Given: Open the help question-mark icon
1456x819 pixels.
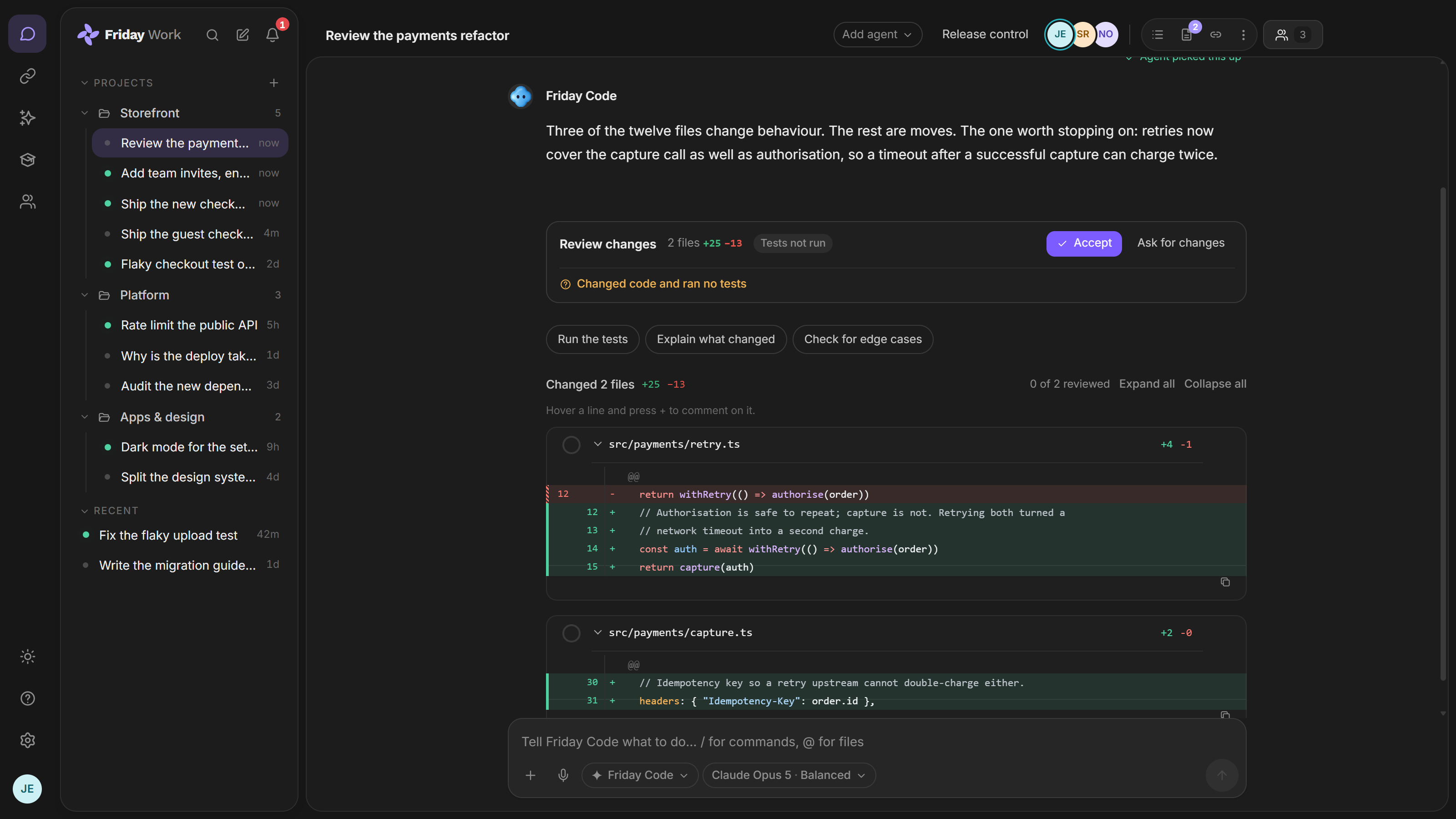Looking at the screenshot, I should tap(28, 698).
